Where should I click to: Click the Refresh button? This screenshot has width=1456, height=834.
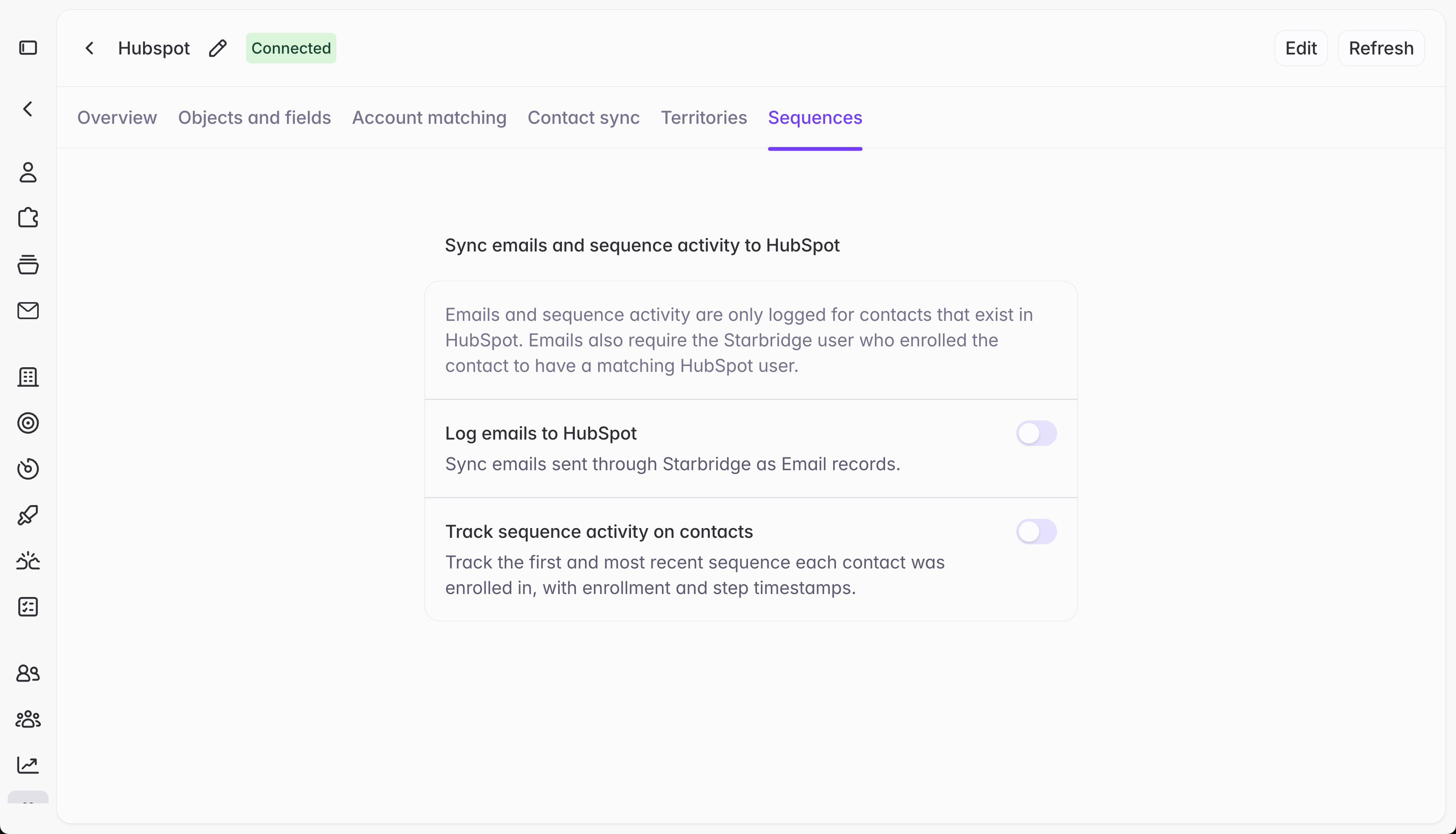(1381, 48)
